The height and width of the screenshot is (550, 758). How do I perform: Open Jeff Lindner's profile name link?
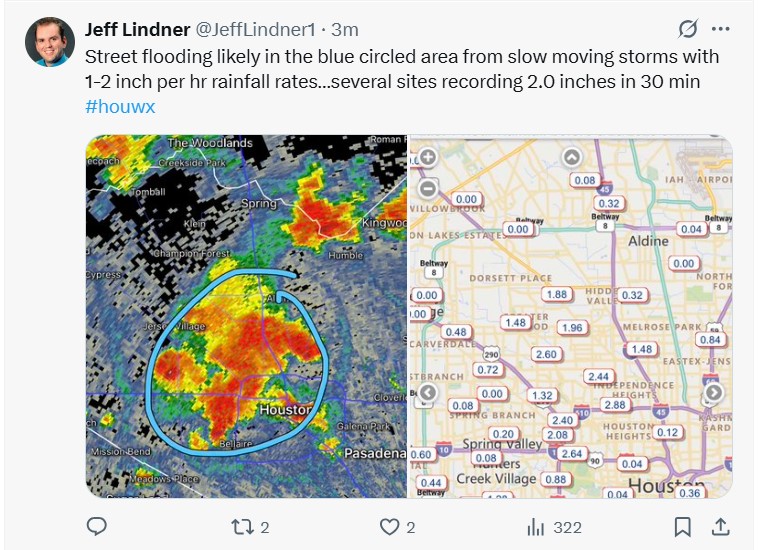click(x=137, y=29)
